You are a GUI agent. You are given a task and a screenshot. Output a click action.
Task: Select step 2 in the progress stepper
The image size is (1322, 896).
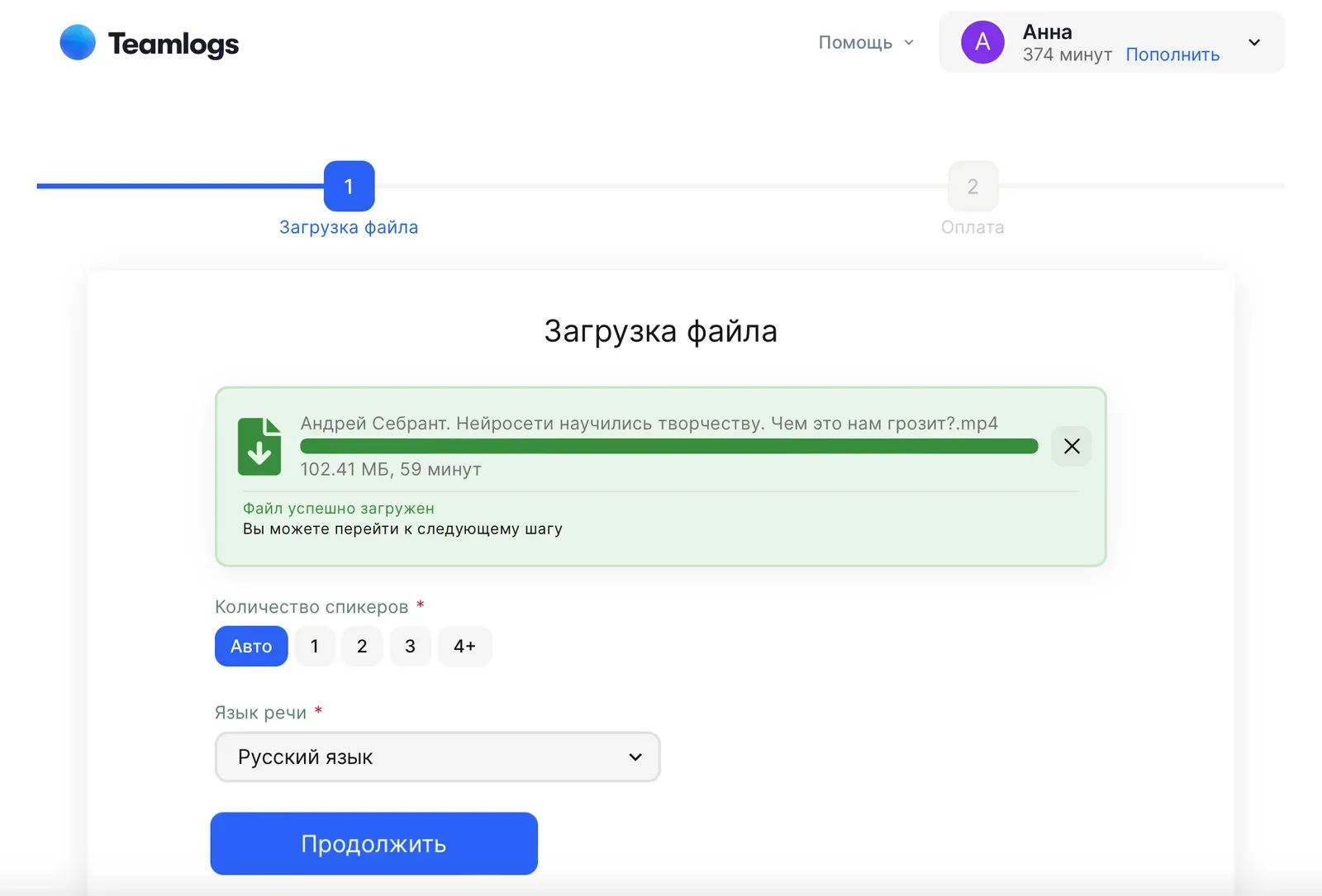pos(972,186)
